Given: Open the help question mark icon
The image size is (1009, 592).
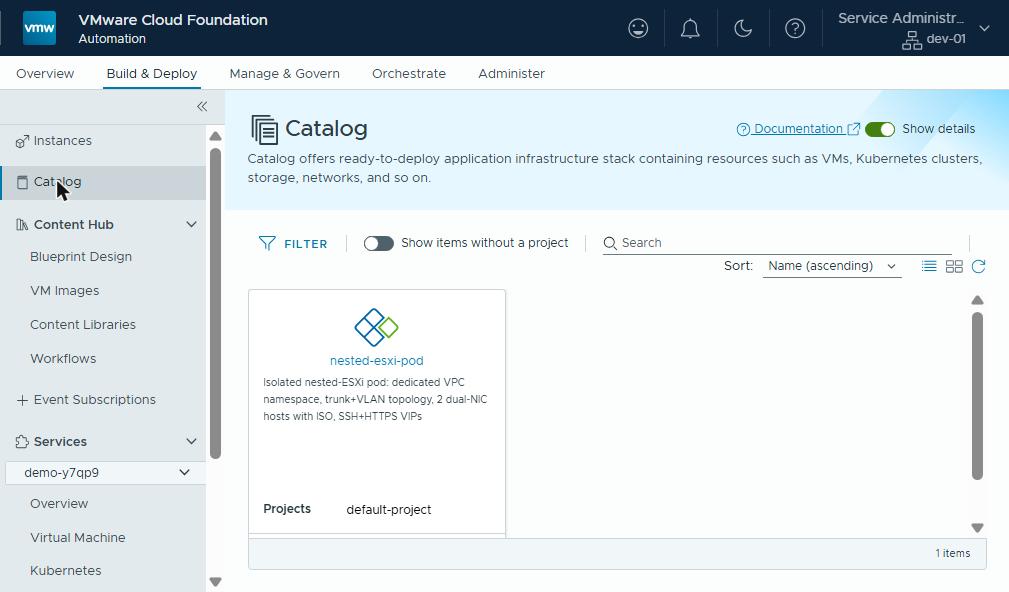Looking at the screenshot, I should [795, 28].
